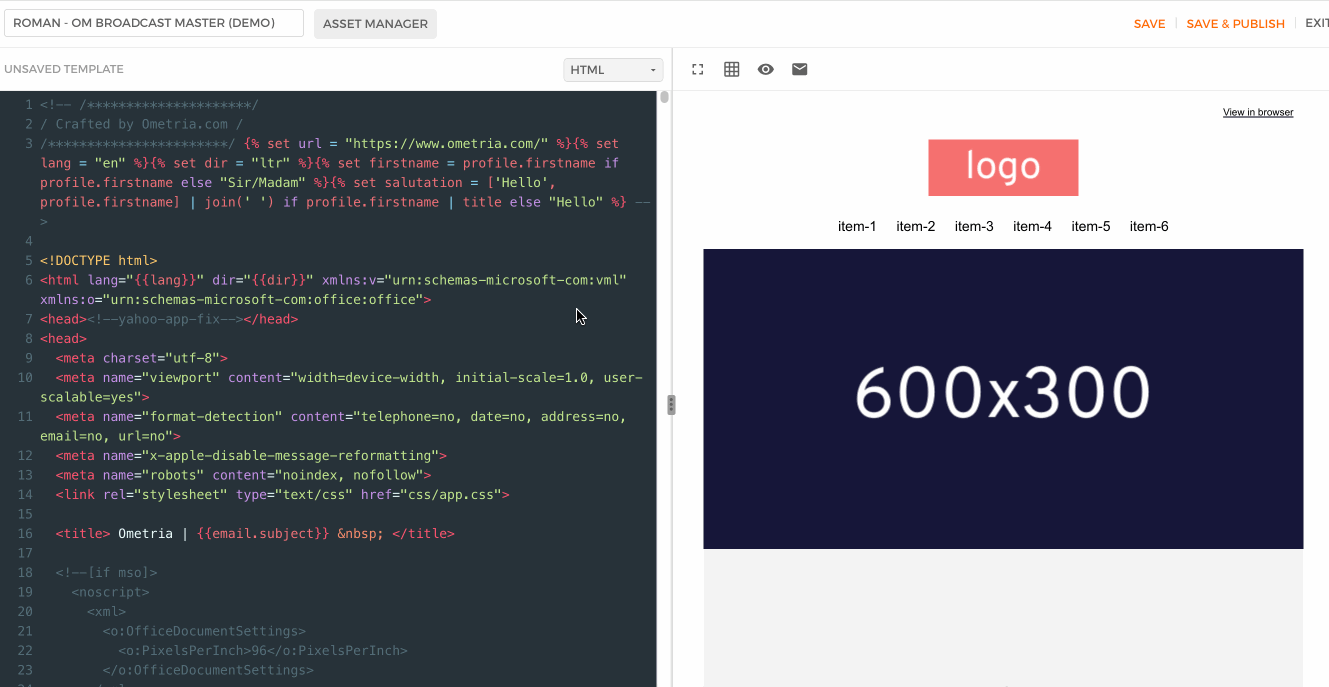Select item-3 in the preview navigation
Screen dimensions: 1329x687
tap(974, 226)
